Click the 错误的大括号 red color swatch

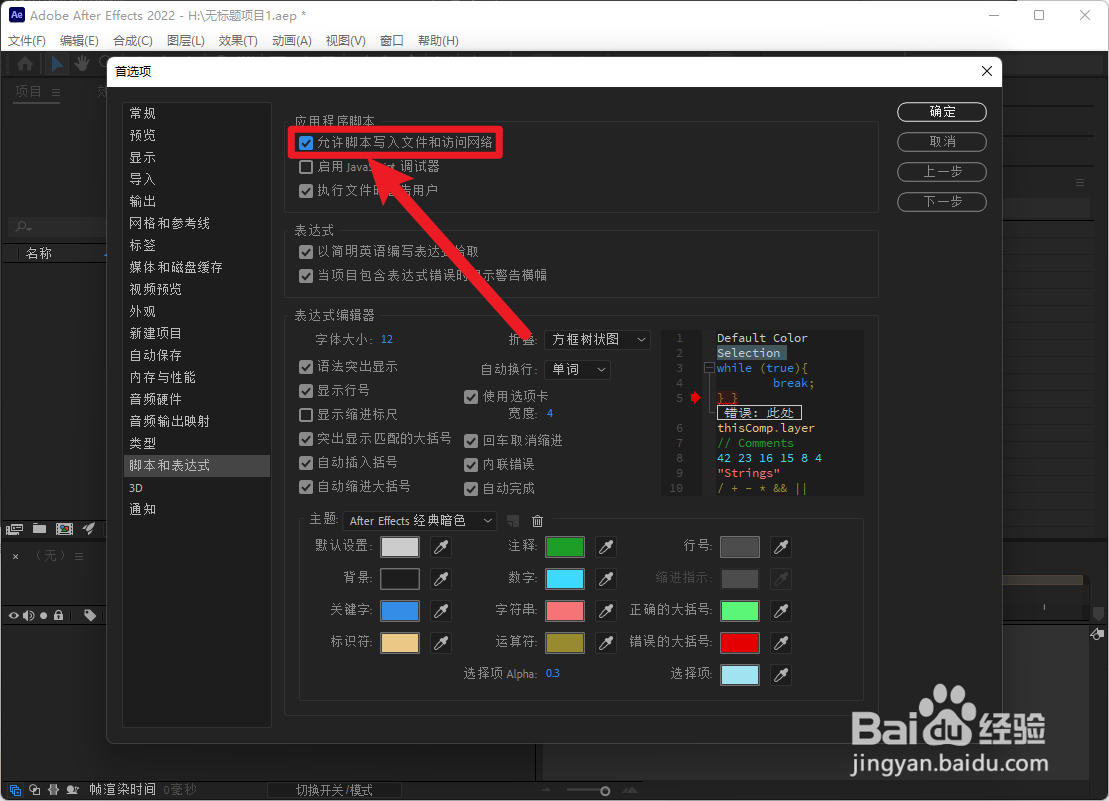pos(740,643)
